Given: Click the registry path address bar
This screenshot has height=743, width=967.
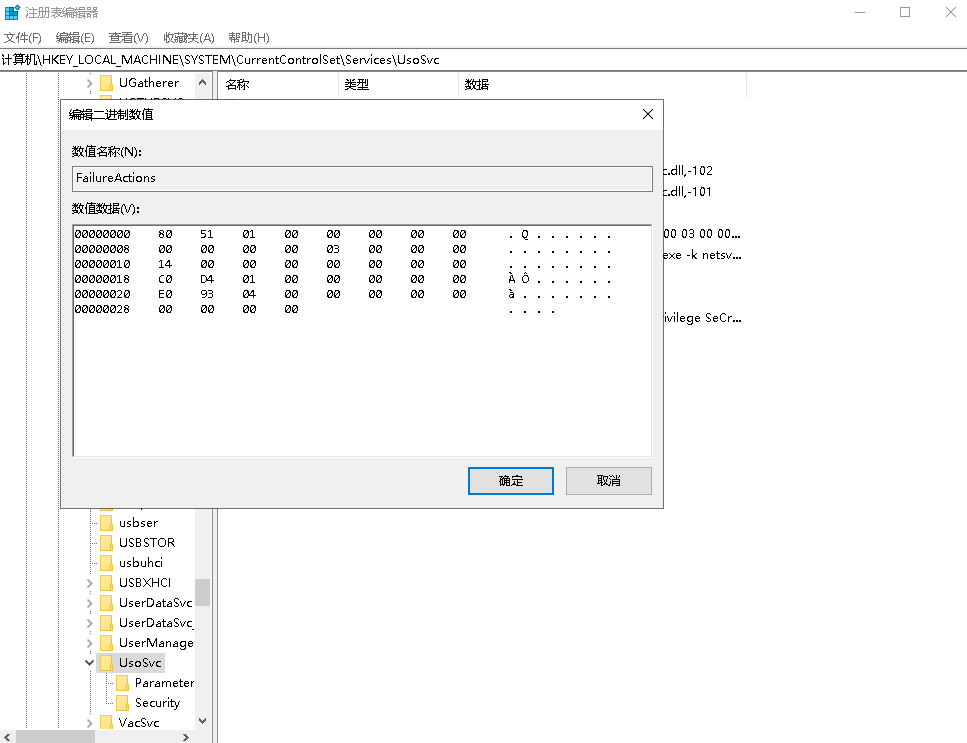Looking at the screenshot, I should (484, 60).
